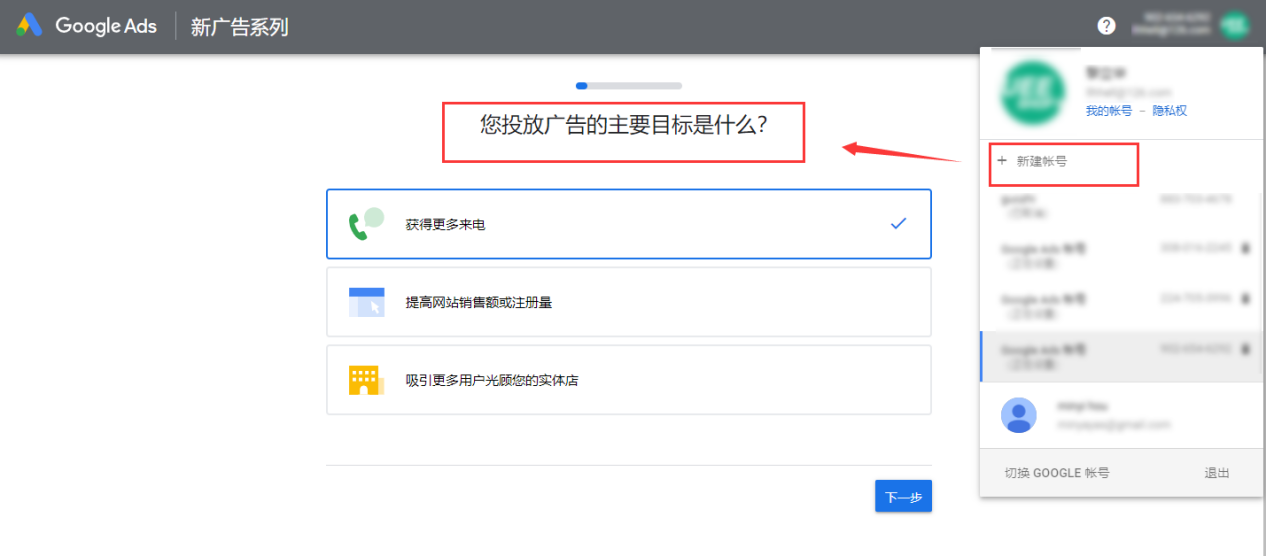Open the help question mark icon
This screenshot has height=556, width=1266.
coord(1106,26)
